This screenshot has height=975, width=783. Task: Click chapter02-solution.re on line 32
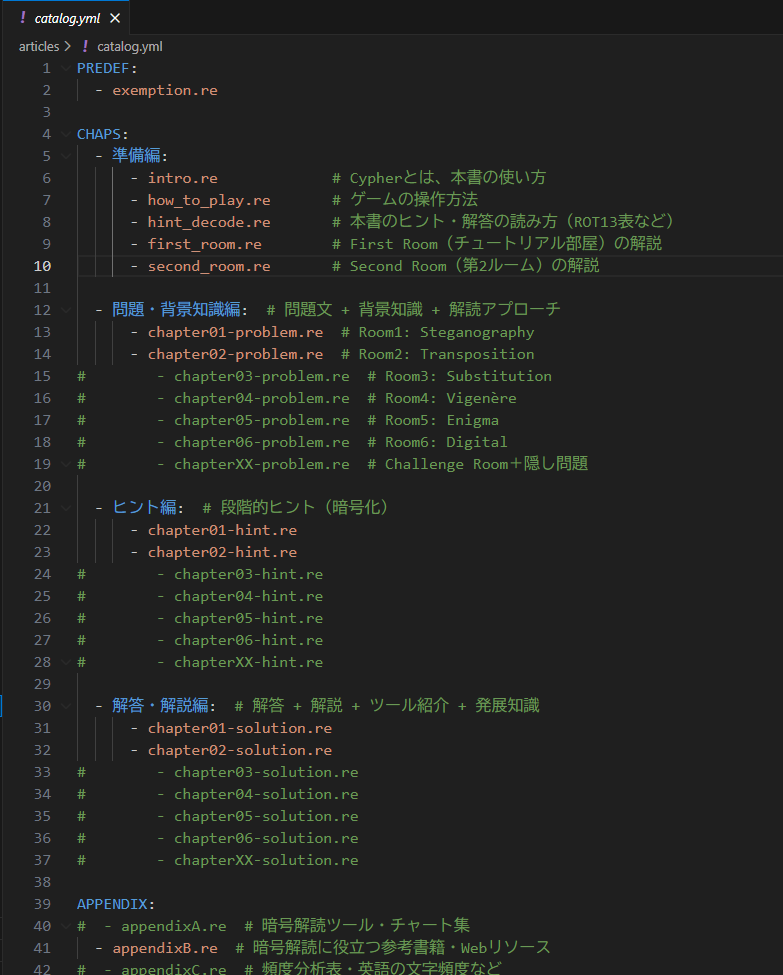pos(239,750)
